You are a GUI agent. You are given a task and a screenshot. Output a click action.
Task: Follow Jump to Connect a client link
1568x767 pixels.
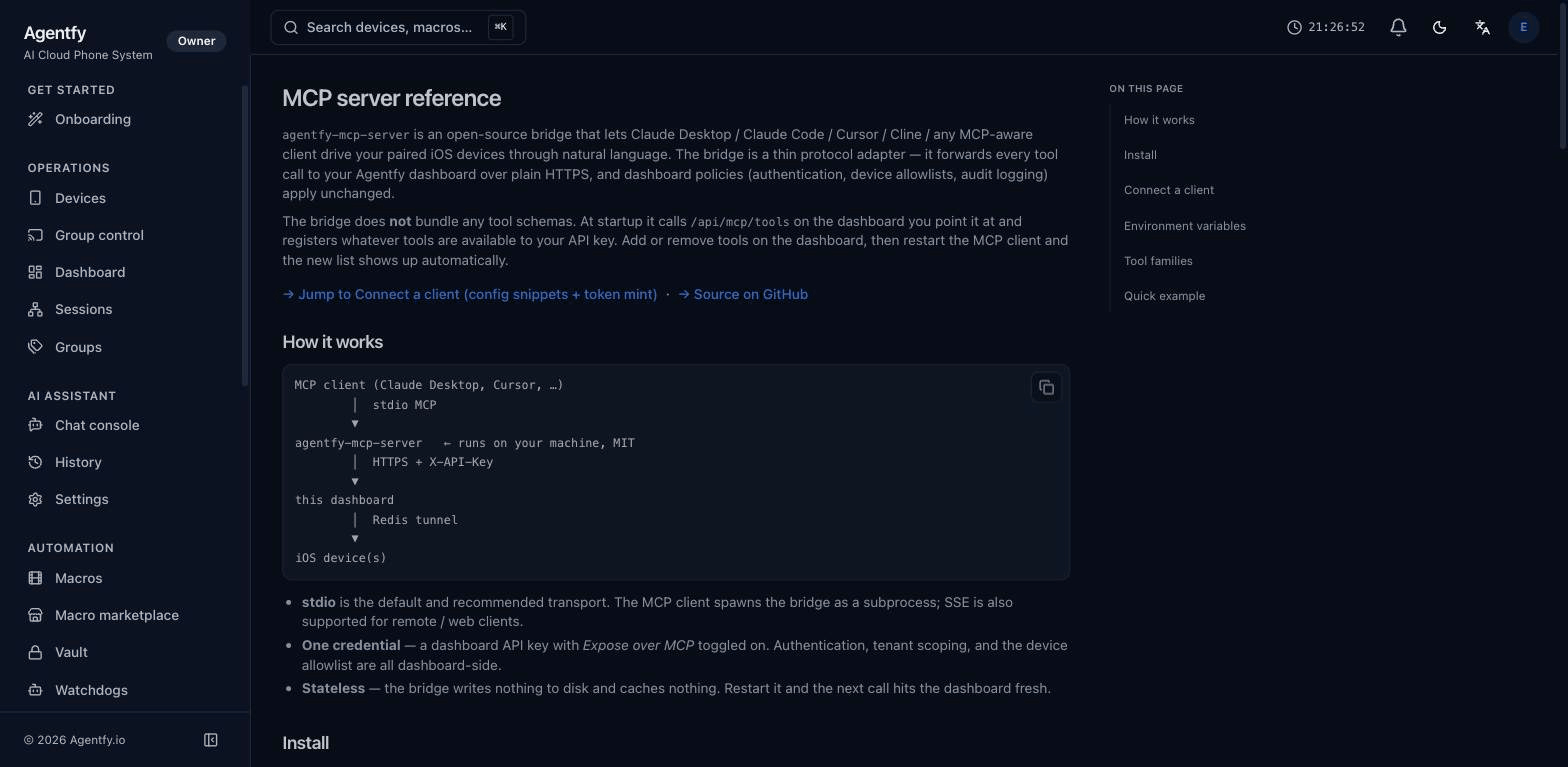(x=470, y=295)
